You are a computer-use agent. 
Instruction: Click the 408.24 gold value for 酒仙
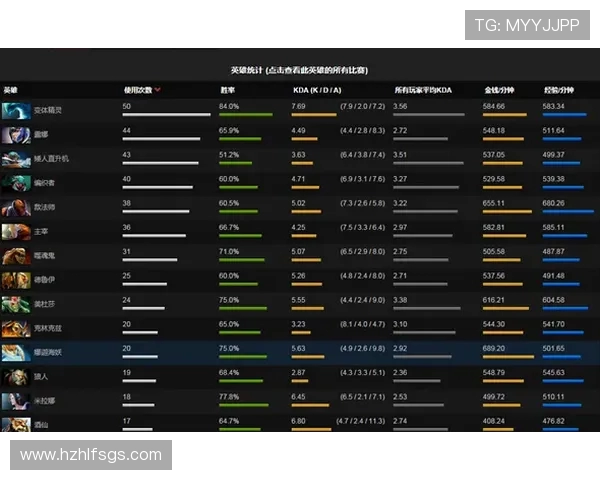494,421
